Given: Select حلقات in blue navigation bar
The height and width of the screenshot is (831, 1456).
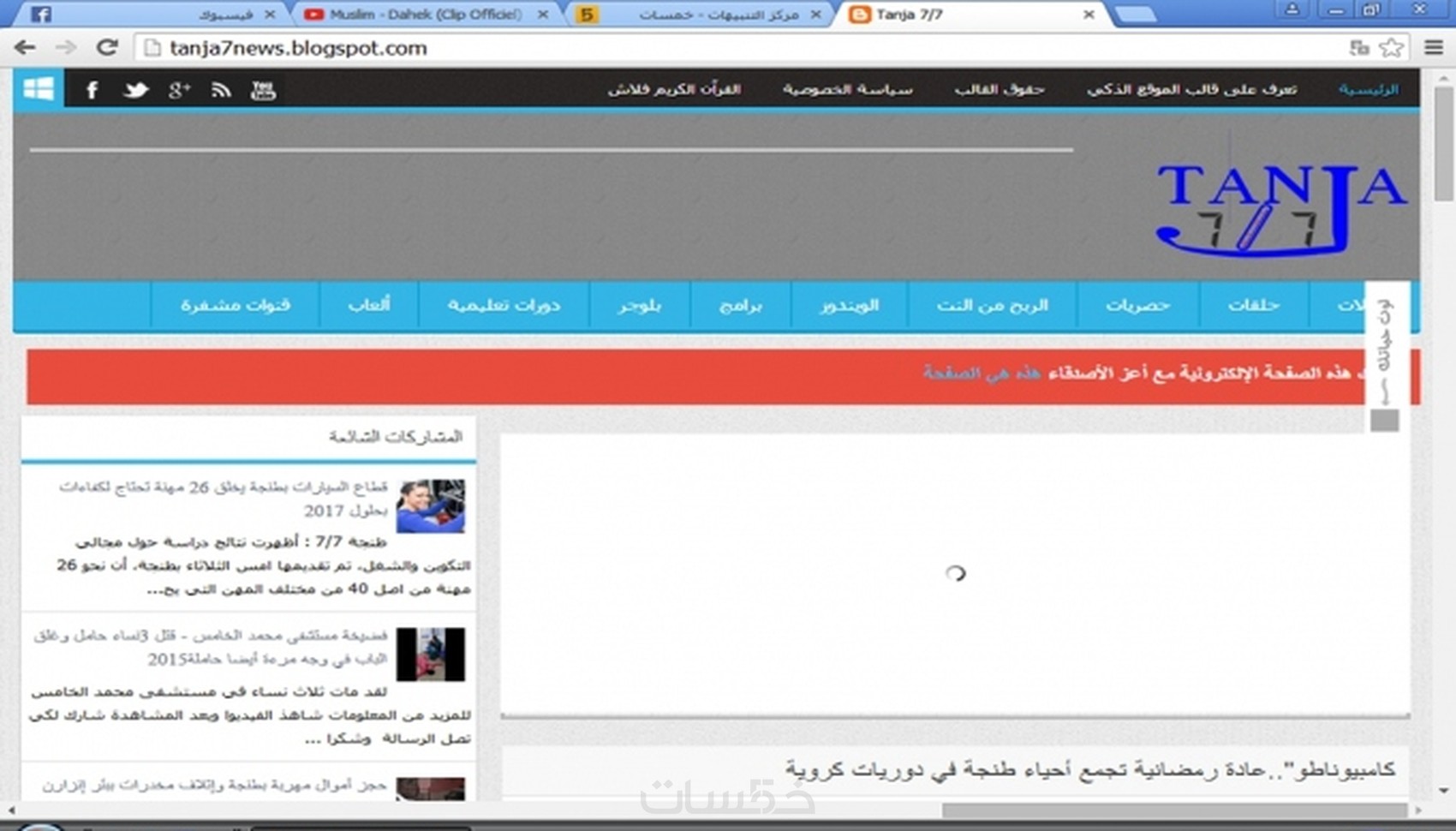Looking at the screenshot, I should click(x=1253, y=305).
